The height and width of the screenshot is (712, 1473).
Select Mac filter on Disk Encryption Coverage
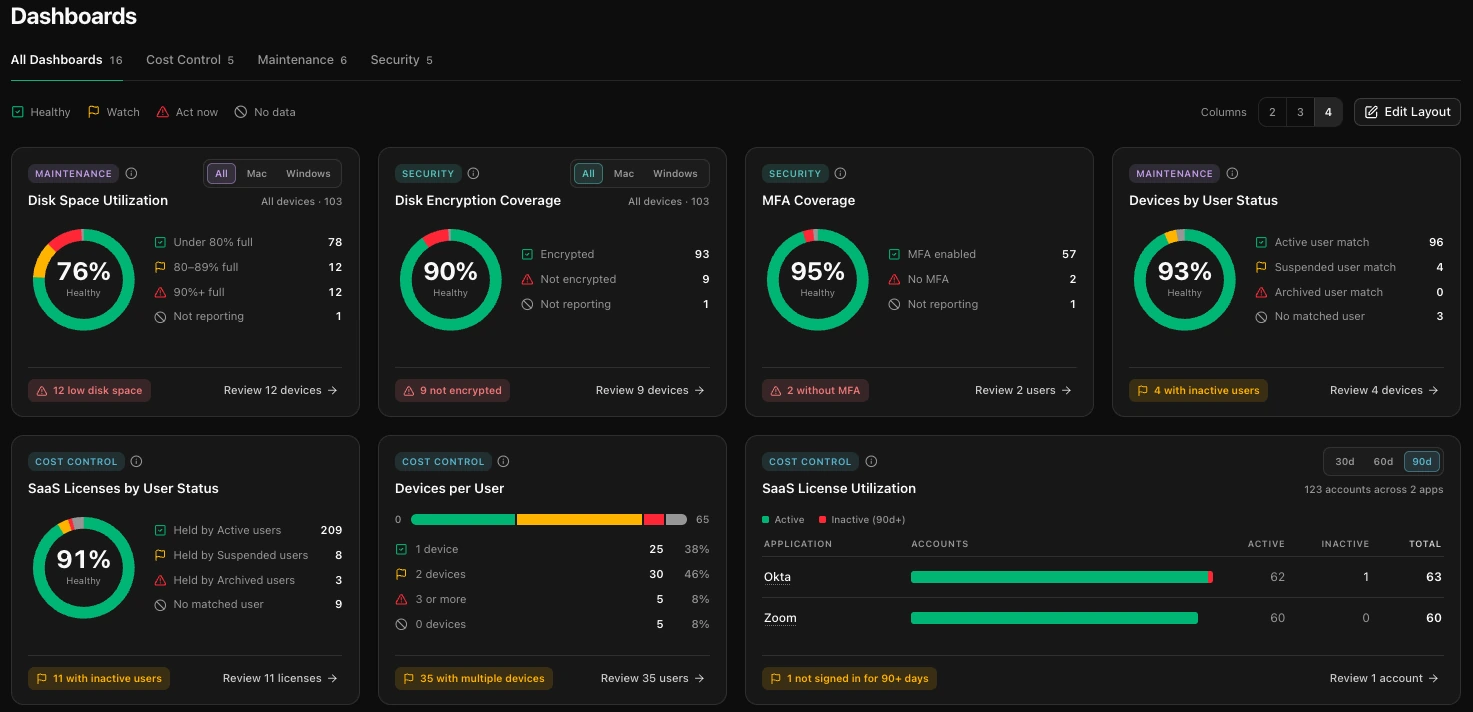click(x=624, y=174)
